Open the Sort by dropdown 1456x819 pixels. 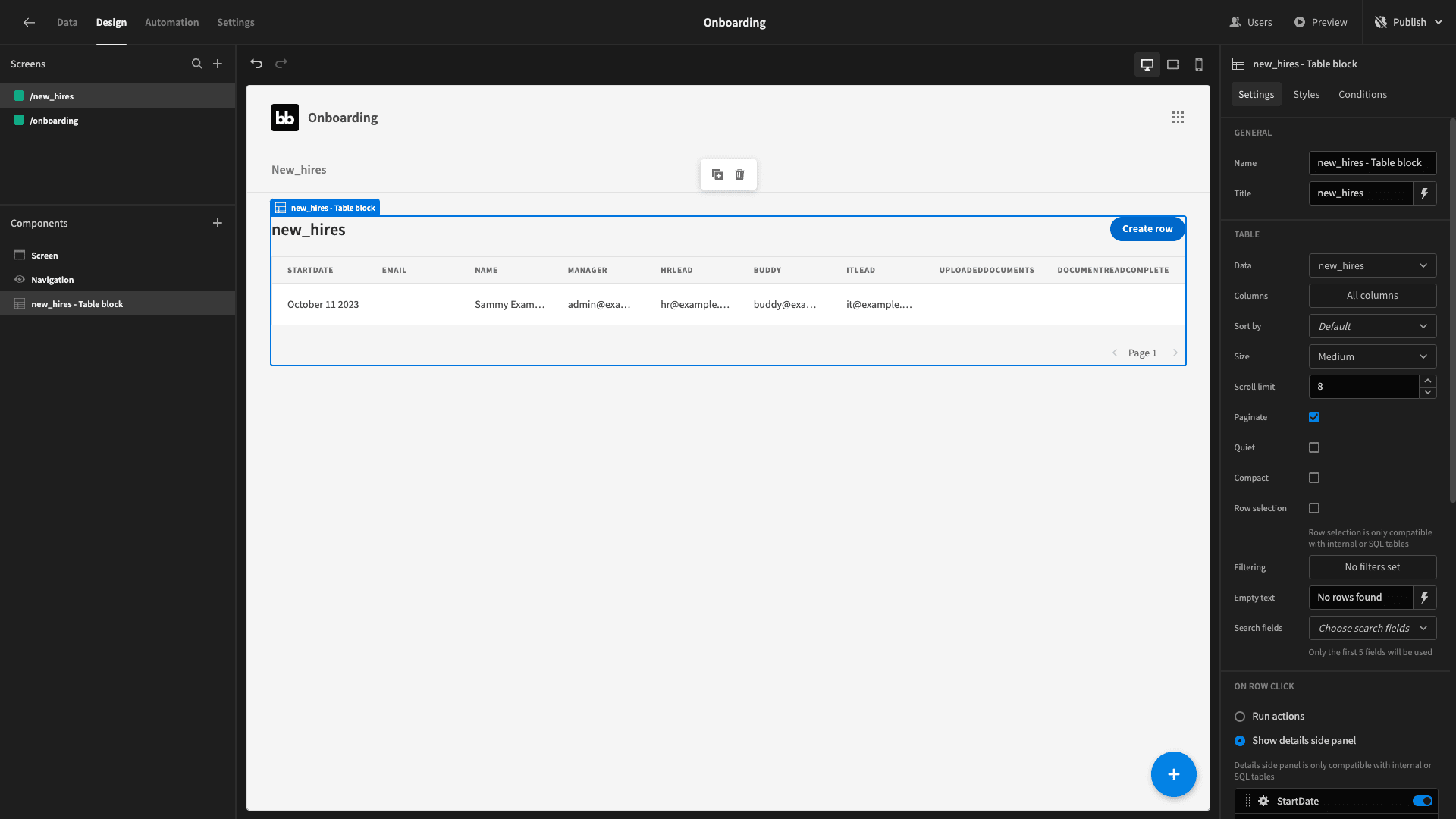[1373, 326]
